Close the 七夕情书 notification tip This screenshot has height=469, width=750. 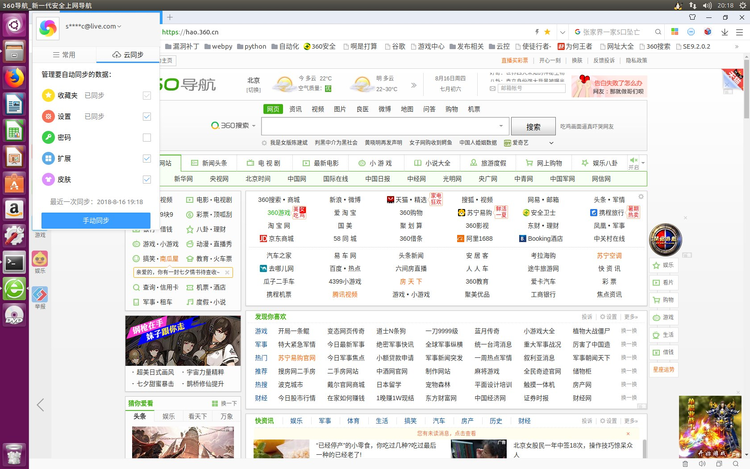coord(227,272)
